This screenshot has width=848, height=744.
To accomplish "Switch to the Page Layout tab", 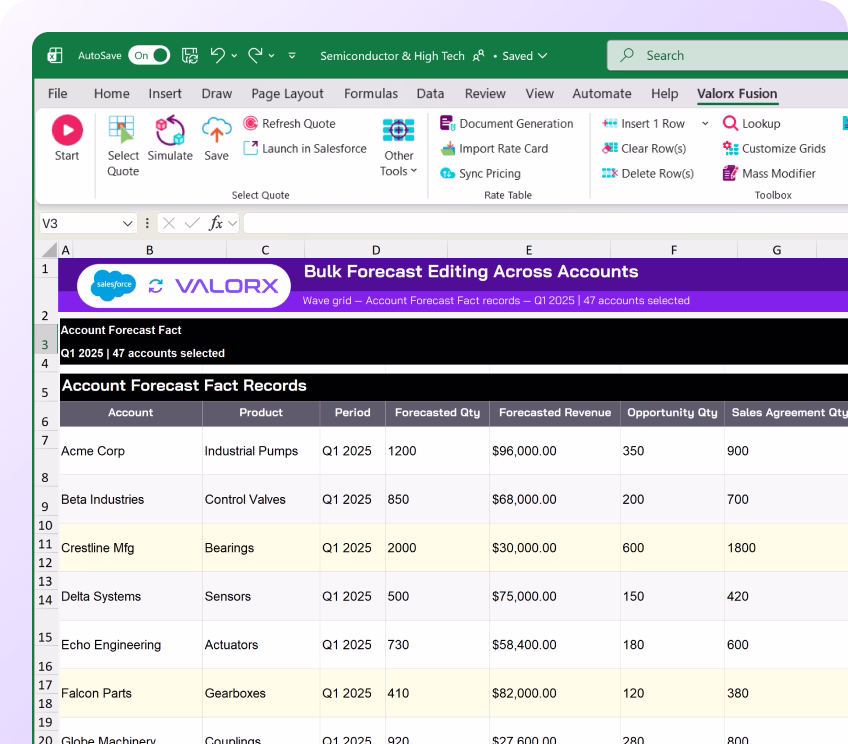I will tap(288, 94).
